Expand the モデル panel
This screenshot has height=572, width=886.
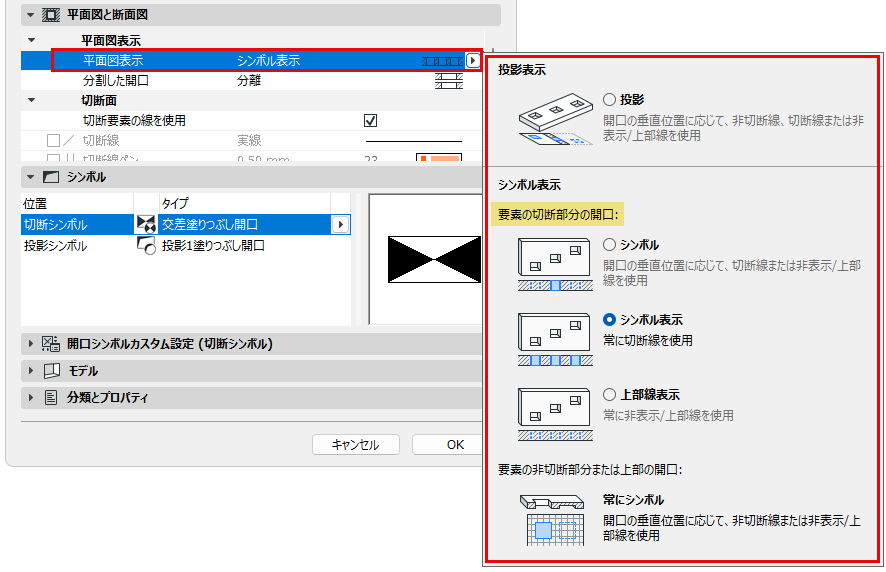(x=31, y=371)
